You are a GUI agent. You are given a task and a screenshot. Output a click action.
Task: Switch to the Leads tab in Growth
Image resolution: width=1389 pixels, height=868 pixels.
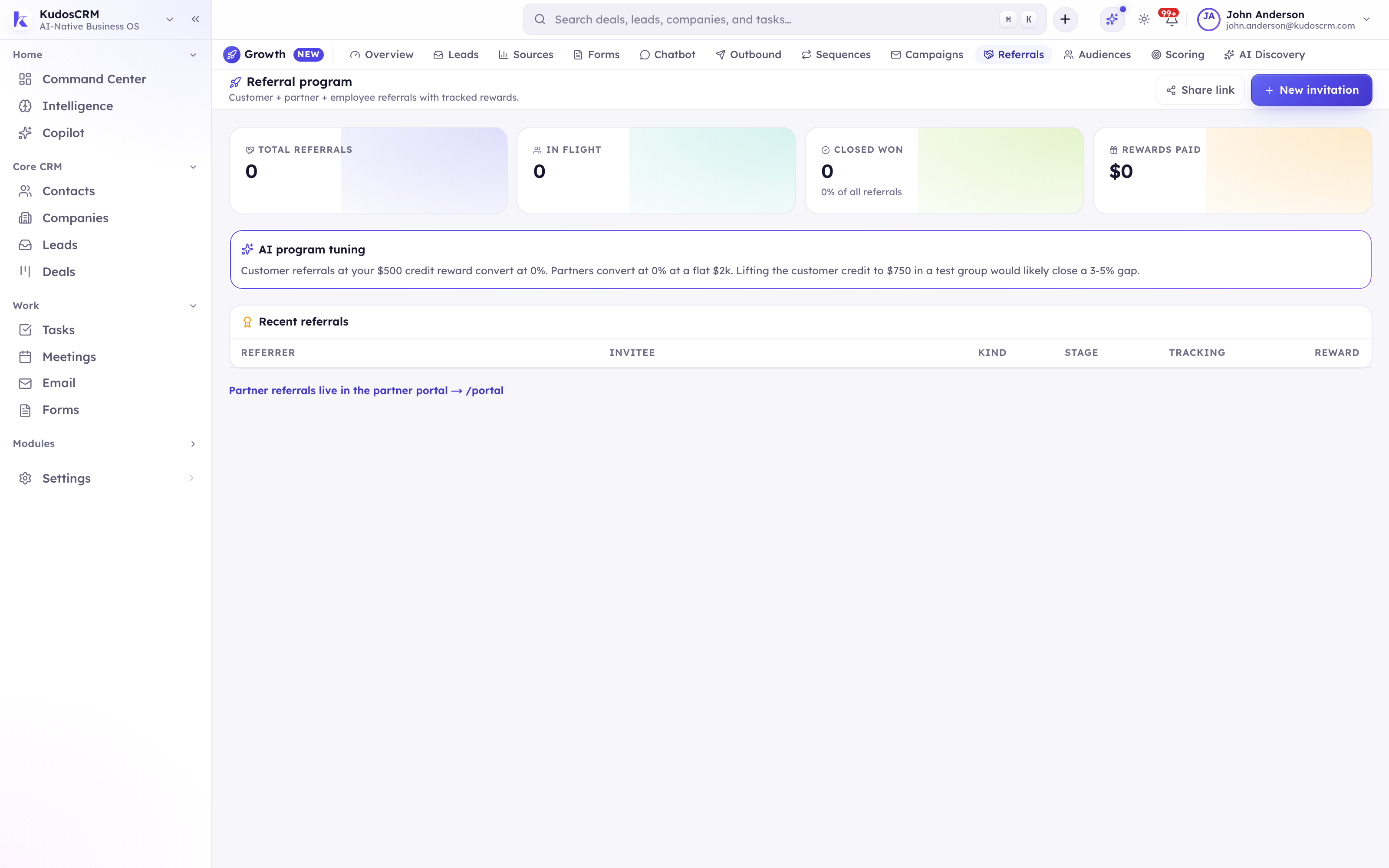coord(456,55)
